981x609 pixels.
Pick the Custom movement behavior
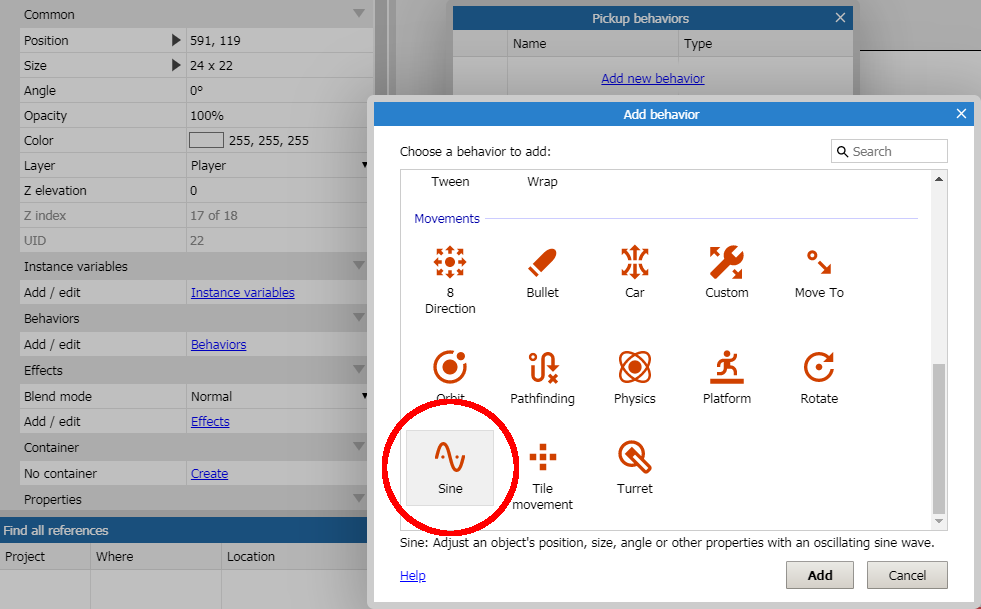726,262
